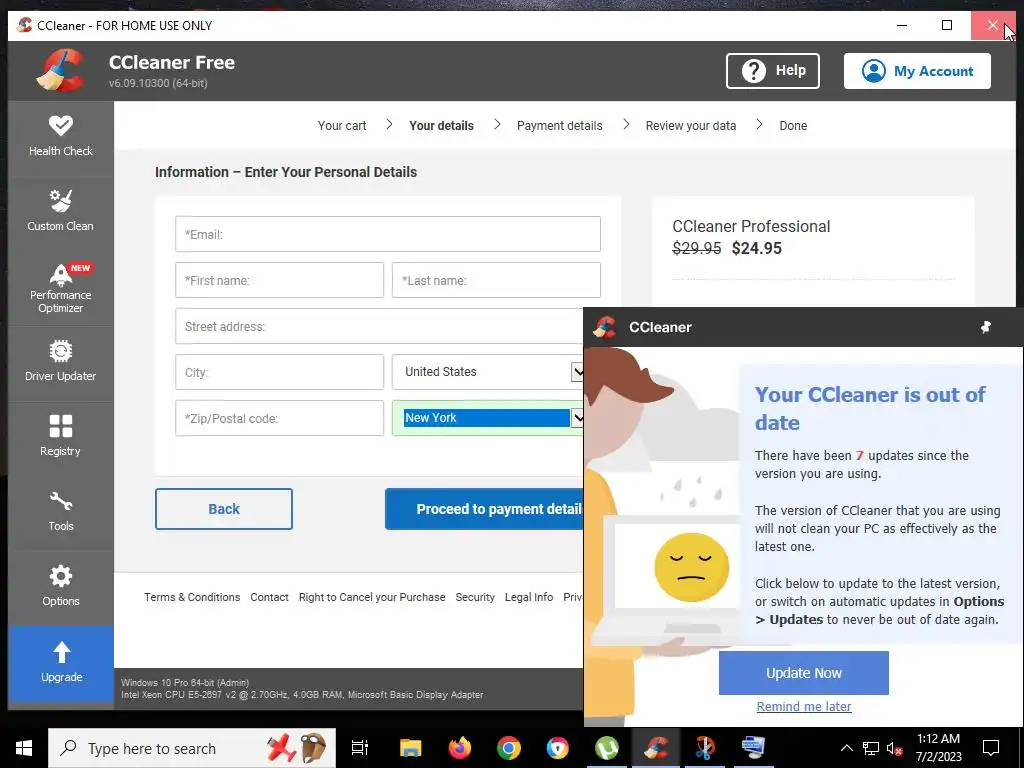Go to Review your data step

point(691,125)
